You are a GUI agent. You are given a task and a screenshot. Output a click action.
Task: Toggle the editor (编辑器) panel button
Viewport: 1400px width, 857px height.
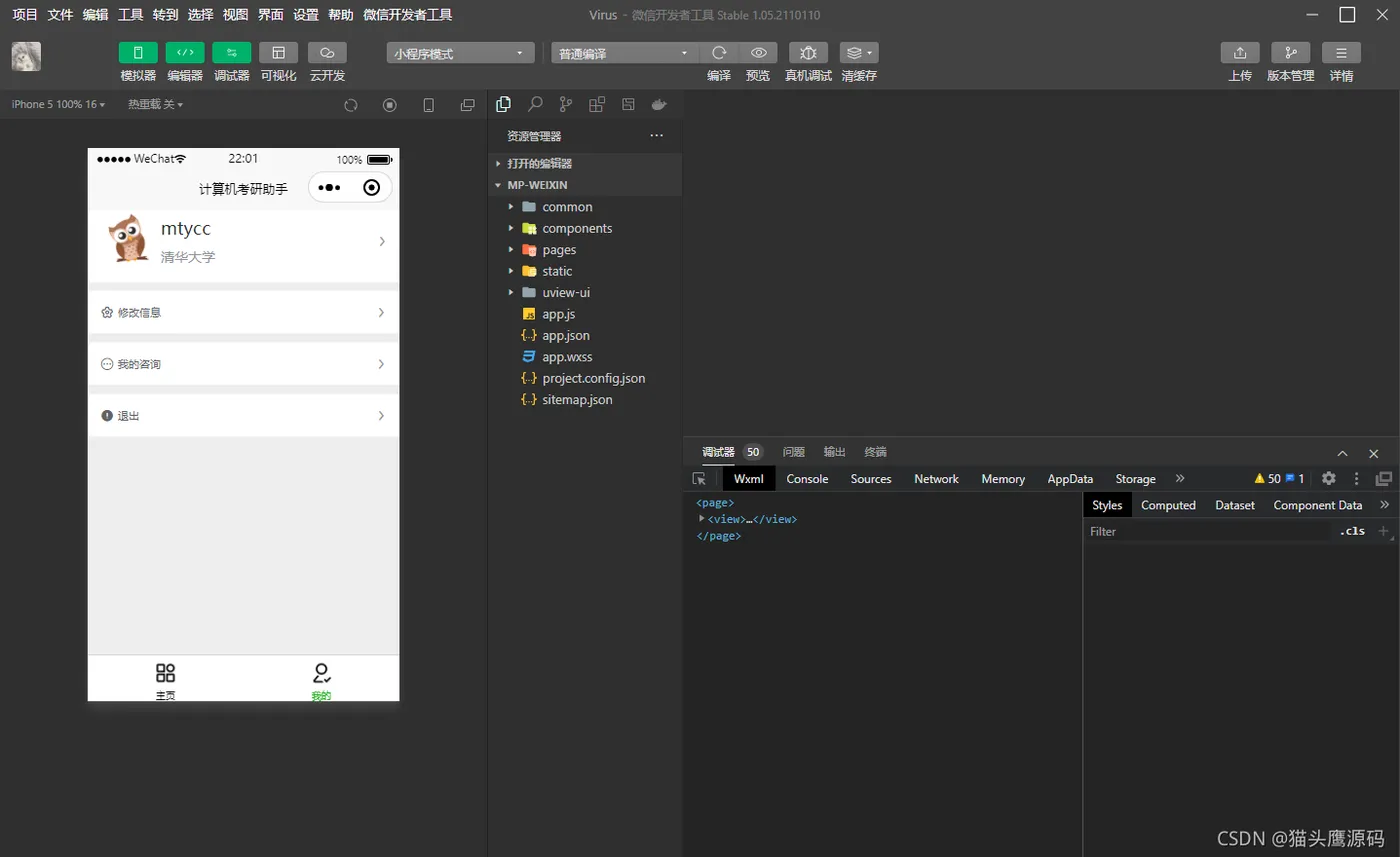tap(185, 53)
